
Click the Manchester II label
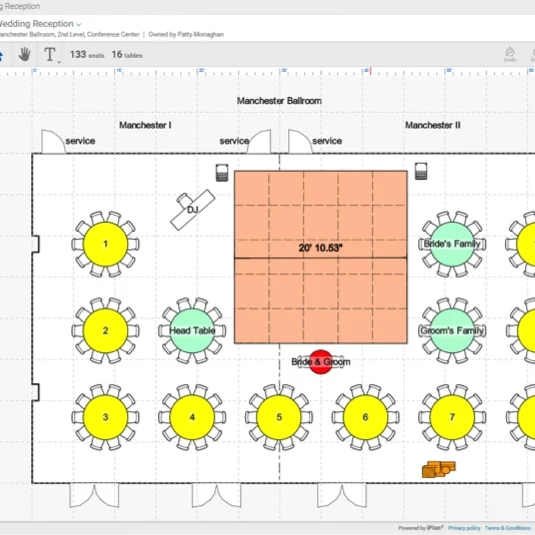[x=433, y=125]
